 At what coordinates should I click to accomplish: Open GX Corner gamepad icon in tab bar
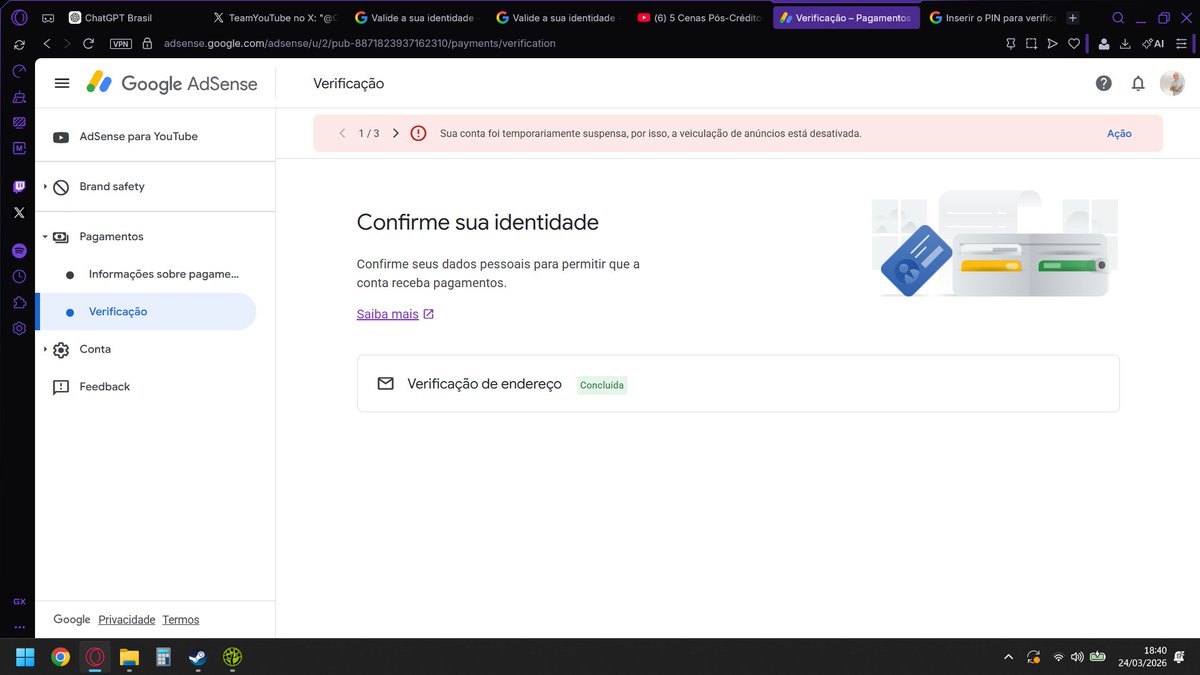(x=47, y=17)
